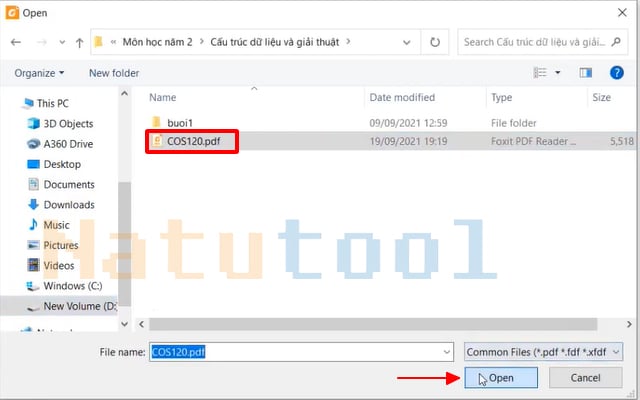Close the Open dialog
Screen dimensions: 640x400
(622, 13)
